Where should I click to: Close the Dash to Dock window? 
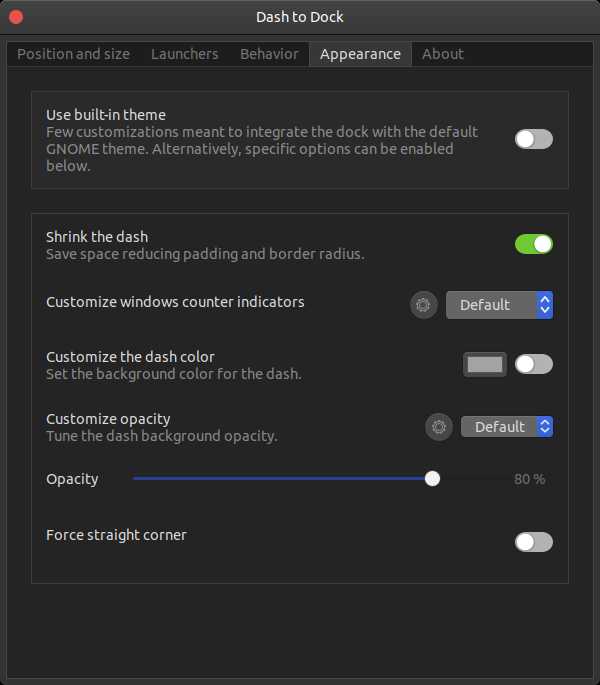(x=16, y=17)
